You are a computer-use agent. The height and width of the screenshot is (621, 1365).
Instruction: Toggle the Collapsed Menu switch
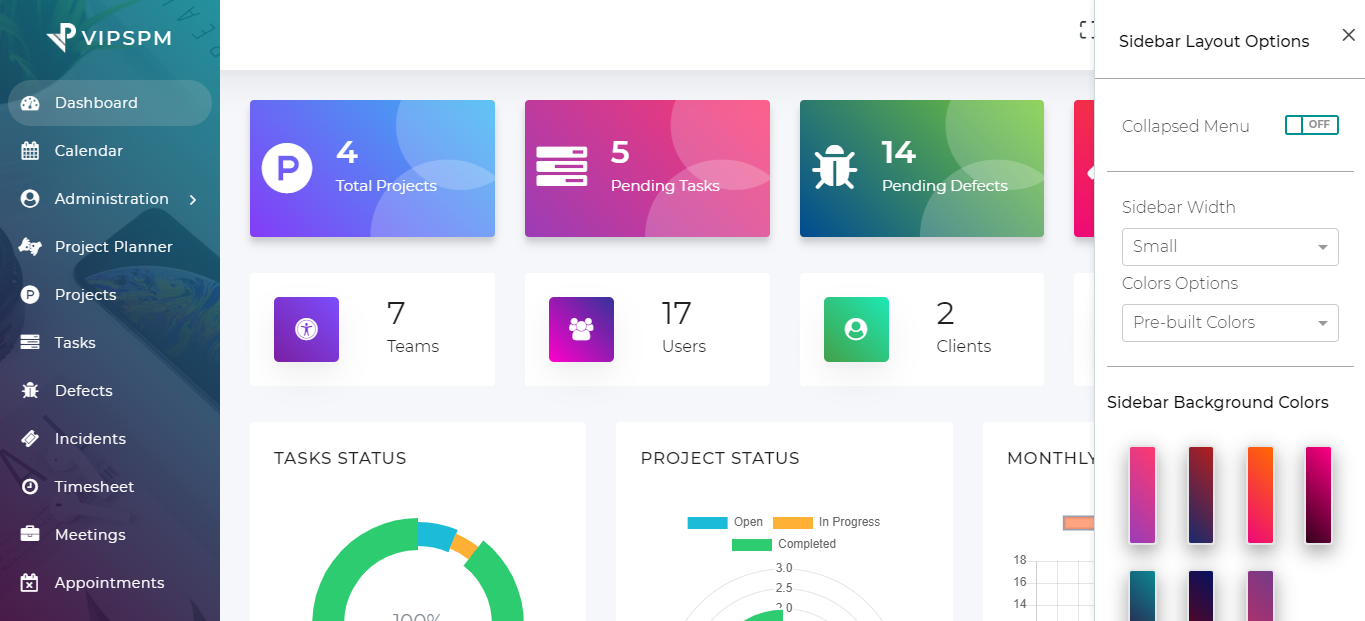point(1311,125)
